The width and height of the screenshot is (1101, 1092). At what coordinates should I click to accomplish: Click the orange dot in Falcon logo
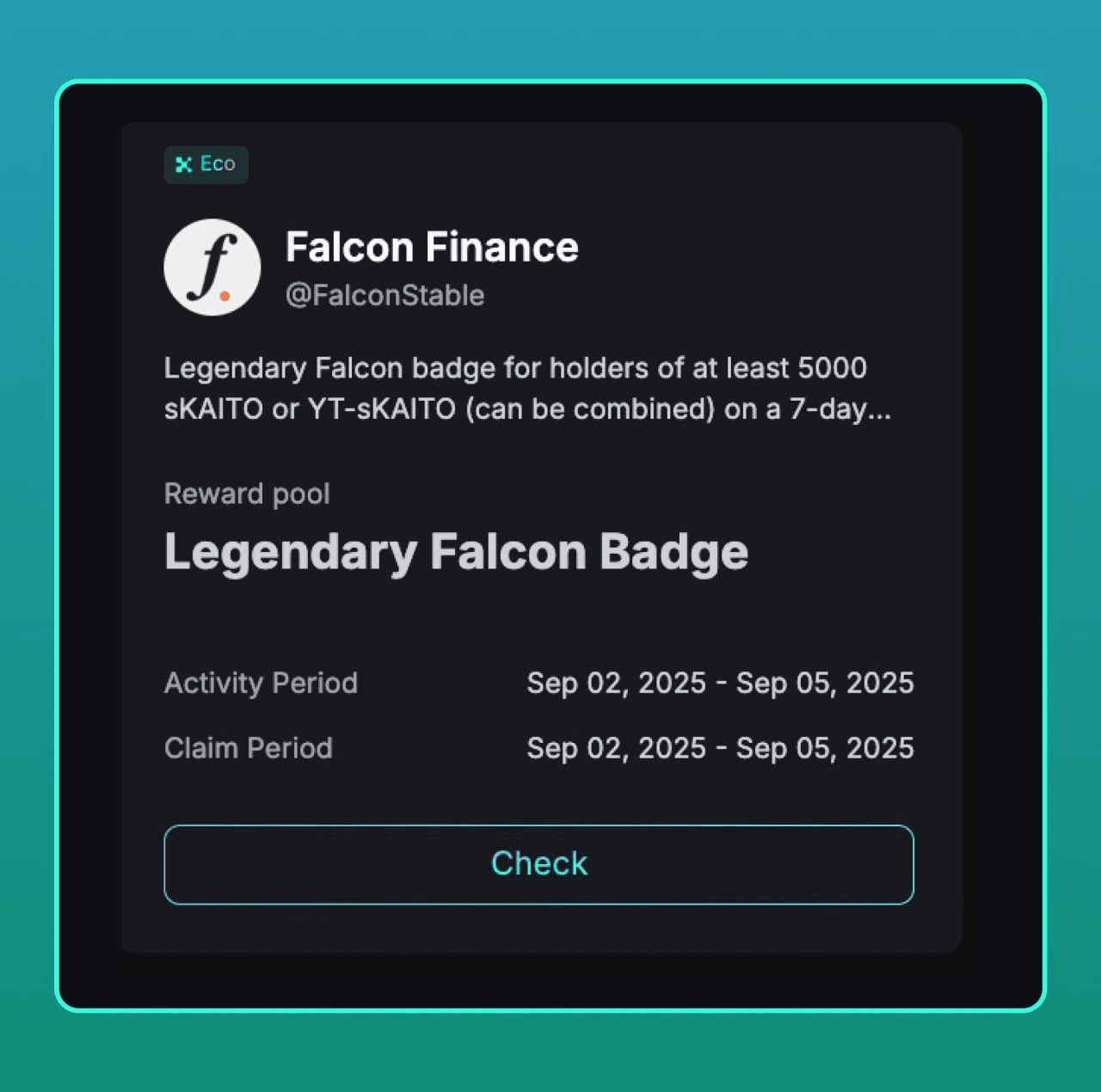pyautogui.click(x=225, y=296)
